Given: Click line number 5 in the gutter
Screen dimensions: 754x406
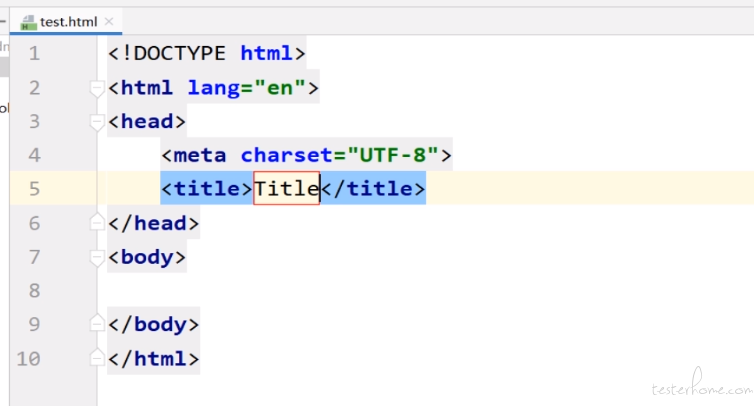Looking at the screenshot, I should click(34, 189).
